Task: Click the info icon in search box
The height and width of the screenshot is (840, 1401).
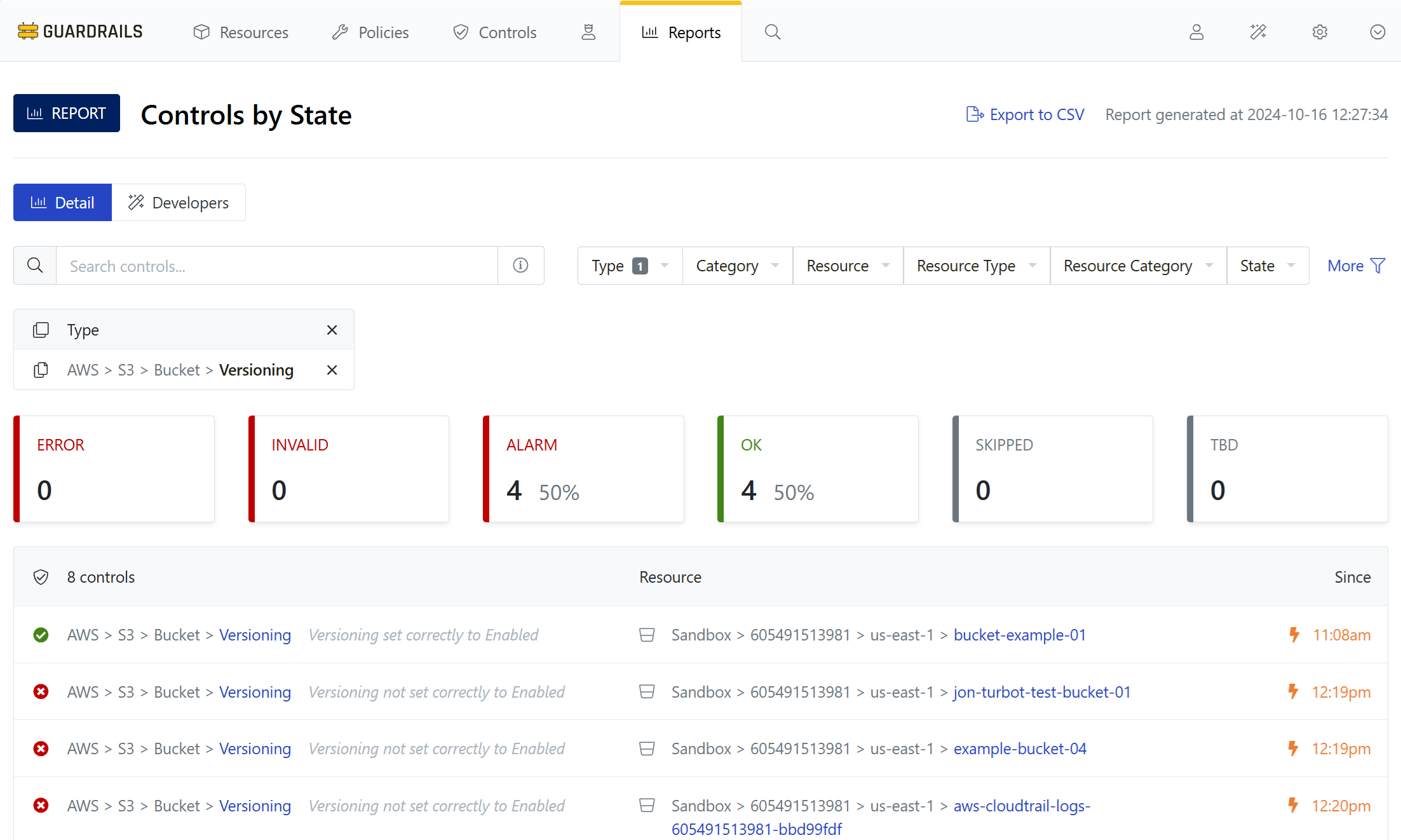Action: (x=520, y=266)
